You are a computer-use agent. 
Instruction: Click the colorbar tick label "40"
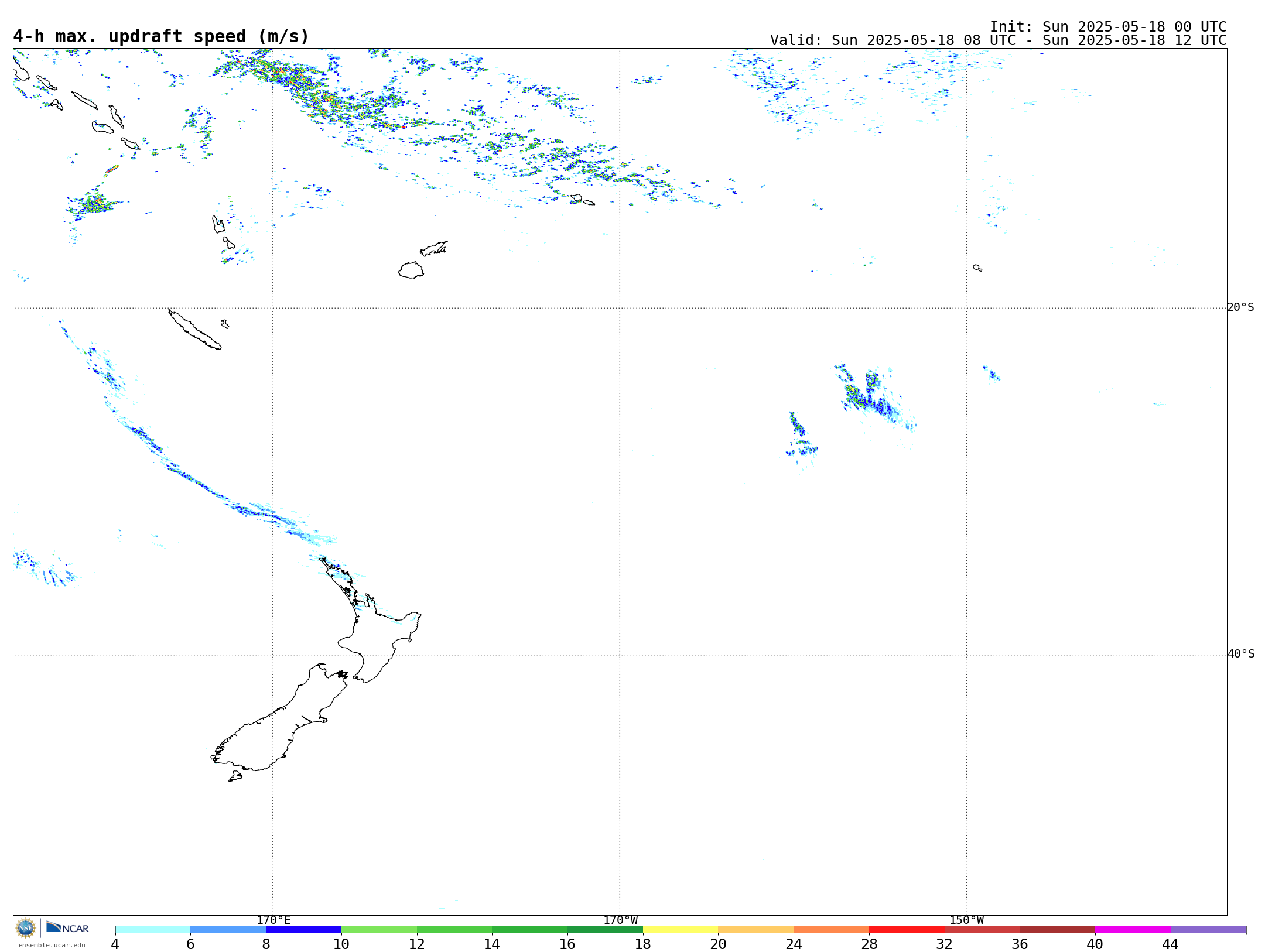tap(1095, 944)
